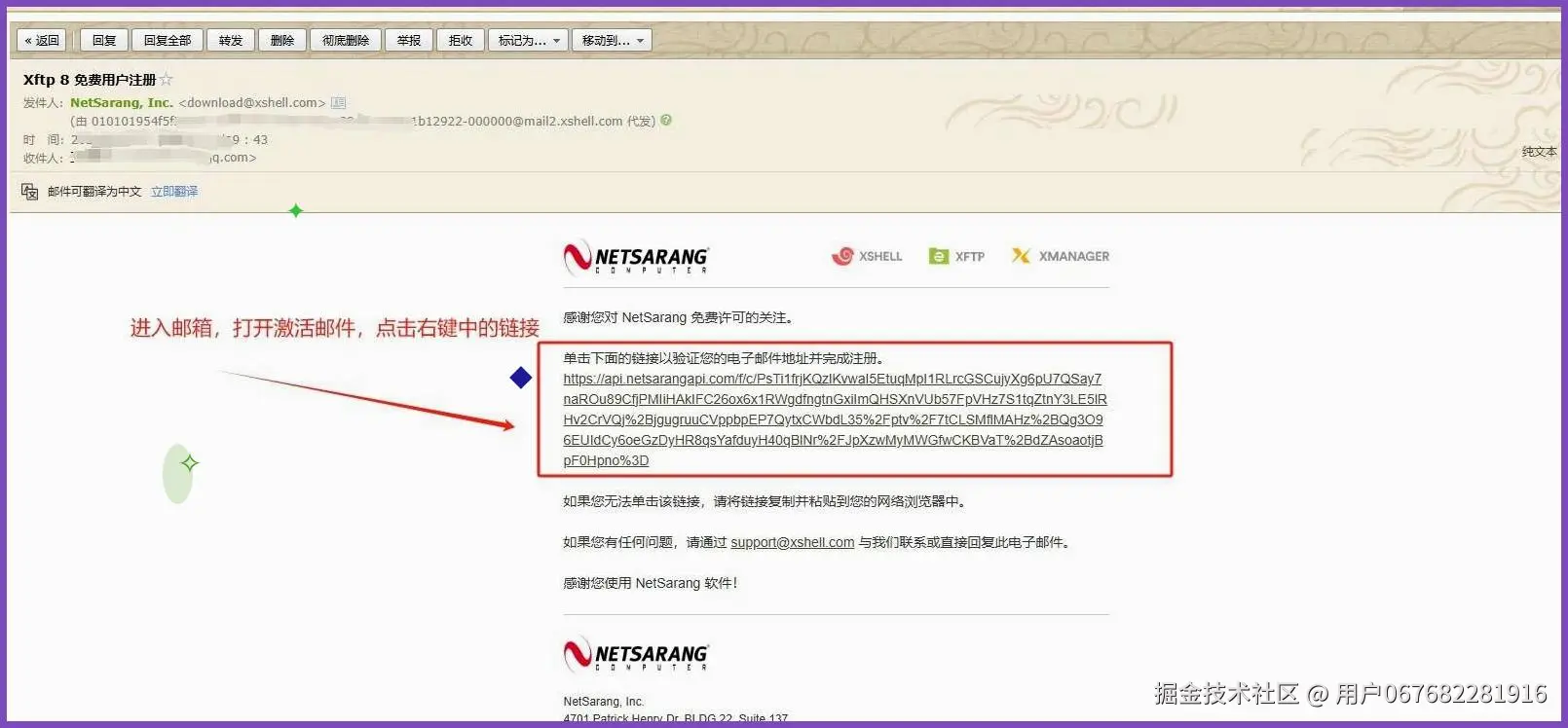Click the footer NetSarang Computer logo
This screenshot has height=728, width=1568.
pos(636,654)
